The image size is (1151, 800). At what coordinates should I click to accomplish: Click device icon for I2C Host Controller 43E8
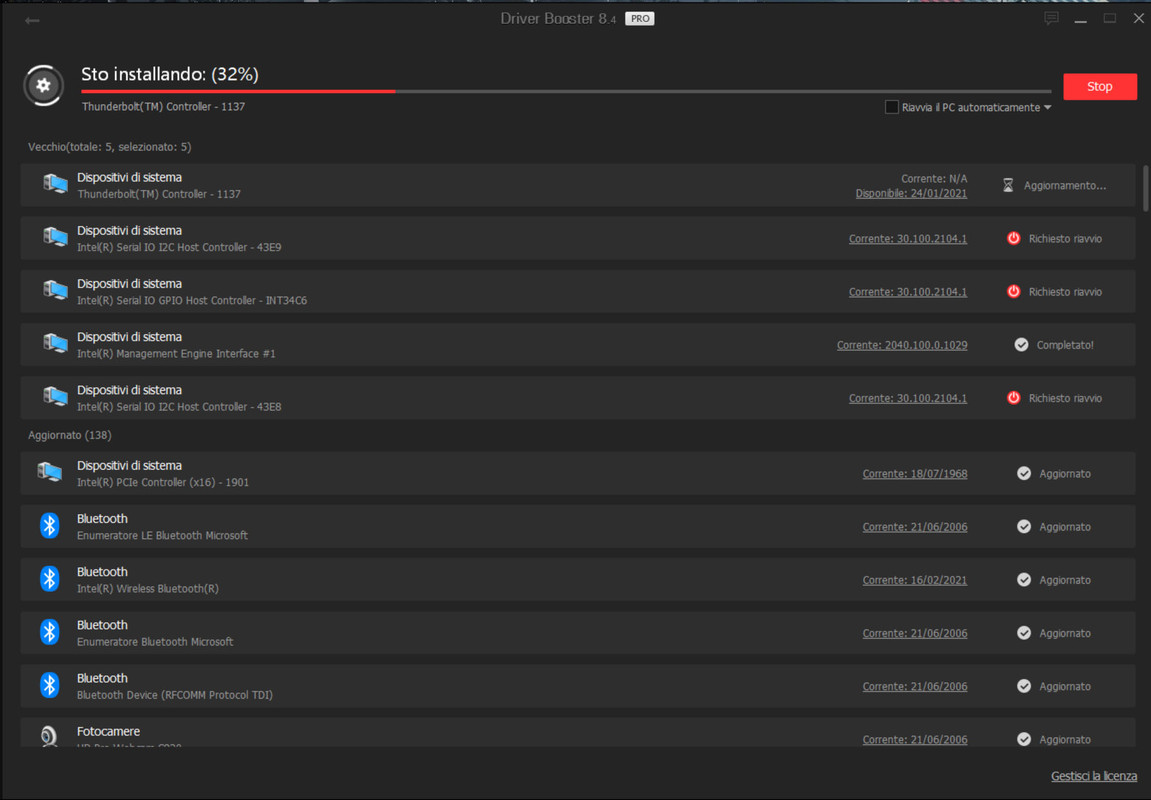click(55, 396)
